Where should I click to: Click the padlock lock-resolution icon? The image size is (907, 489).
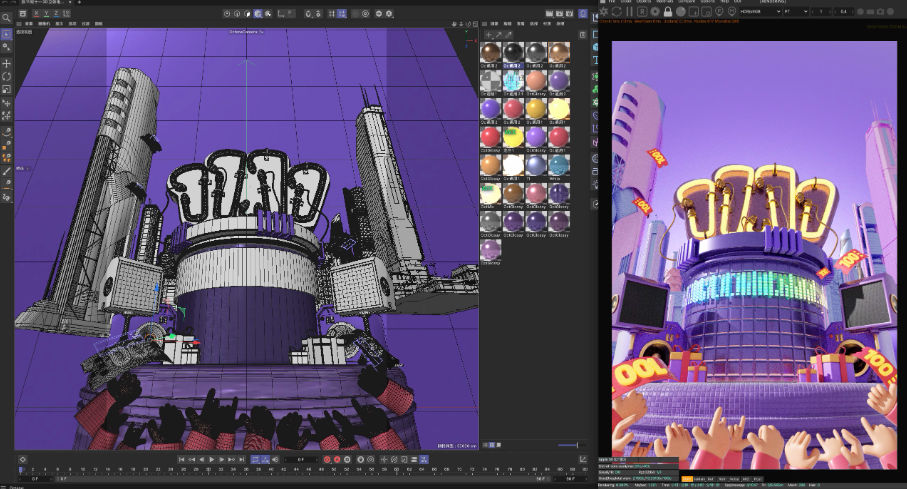(x=669, y=12)
